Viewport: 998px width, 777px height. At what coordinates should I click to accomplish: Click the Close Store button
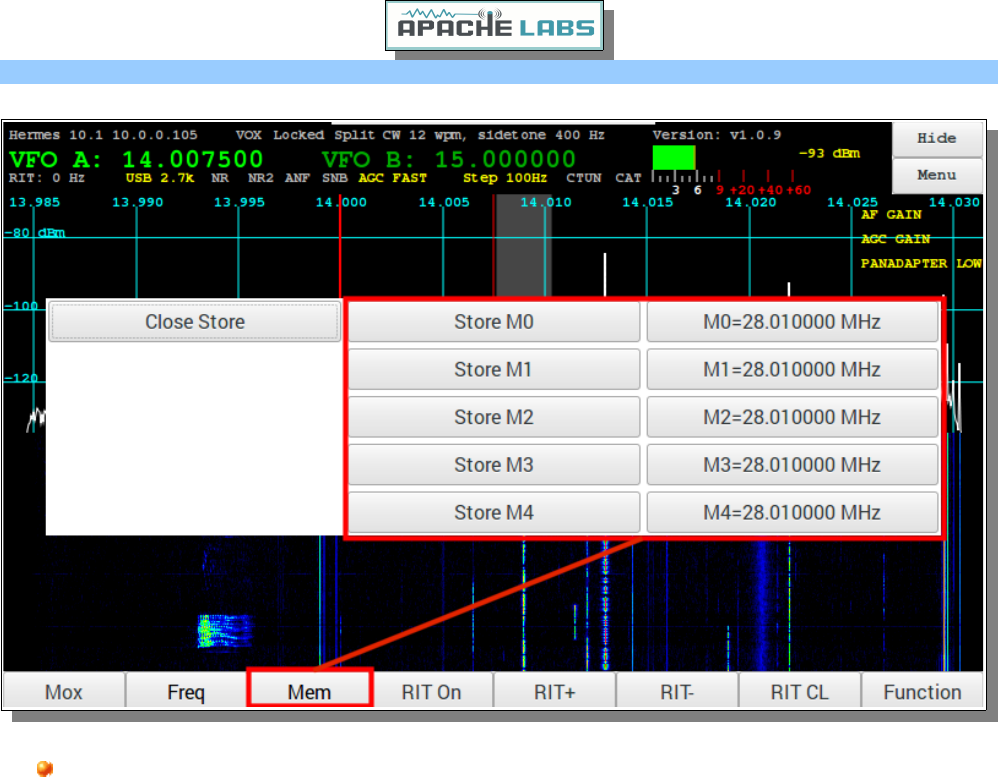[x=195, y=322]
